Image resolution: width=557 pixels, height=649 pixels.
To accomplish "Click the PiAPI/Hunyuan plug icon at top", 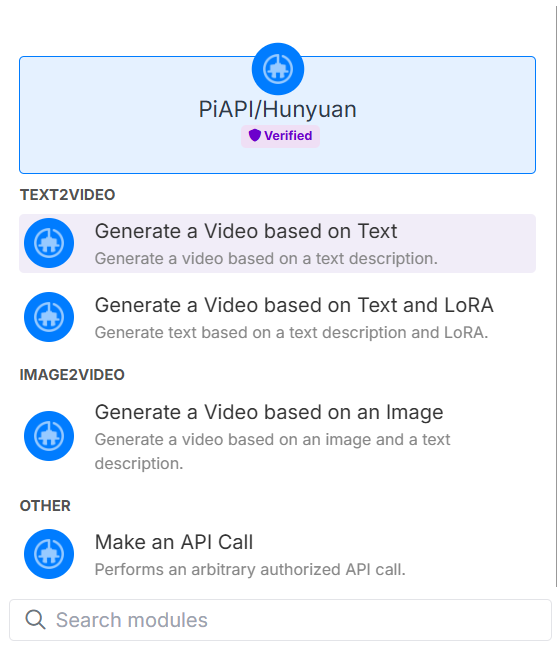I will [x=278, y=69].
